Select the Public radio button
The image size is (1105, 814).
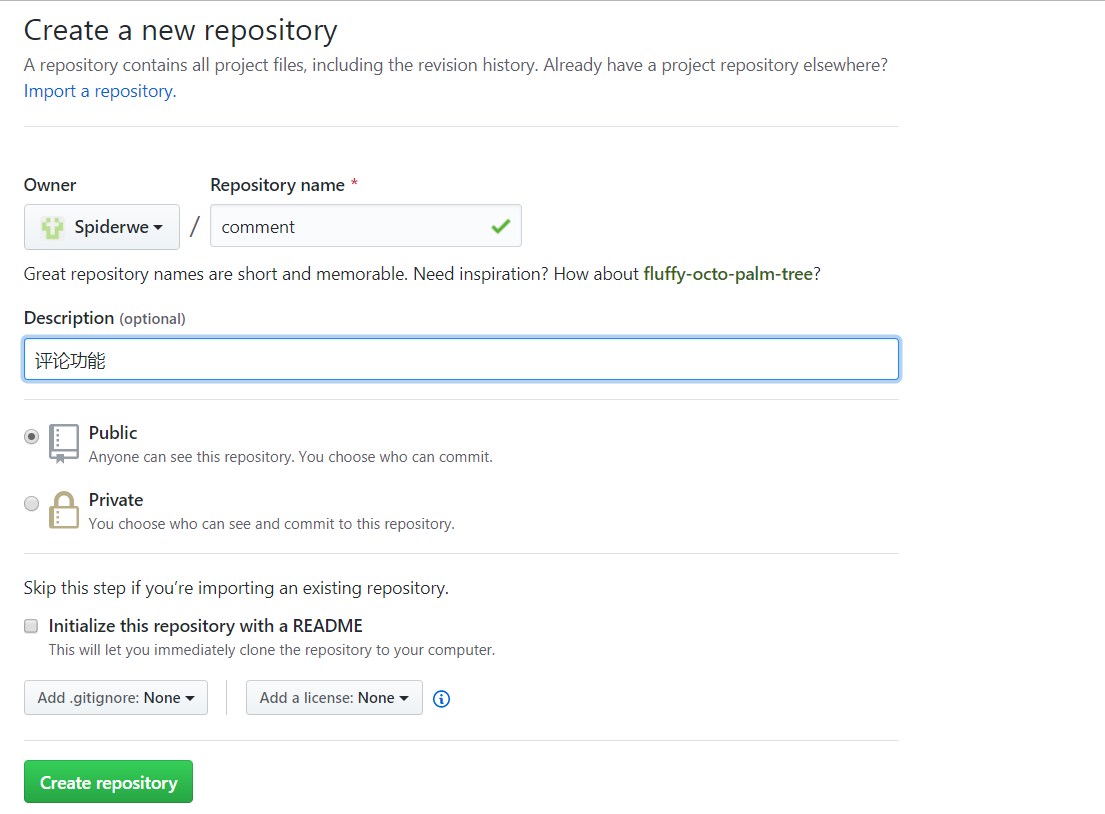click(x=31, y=436)
